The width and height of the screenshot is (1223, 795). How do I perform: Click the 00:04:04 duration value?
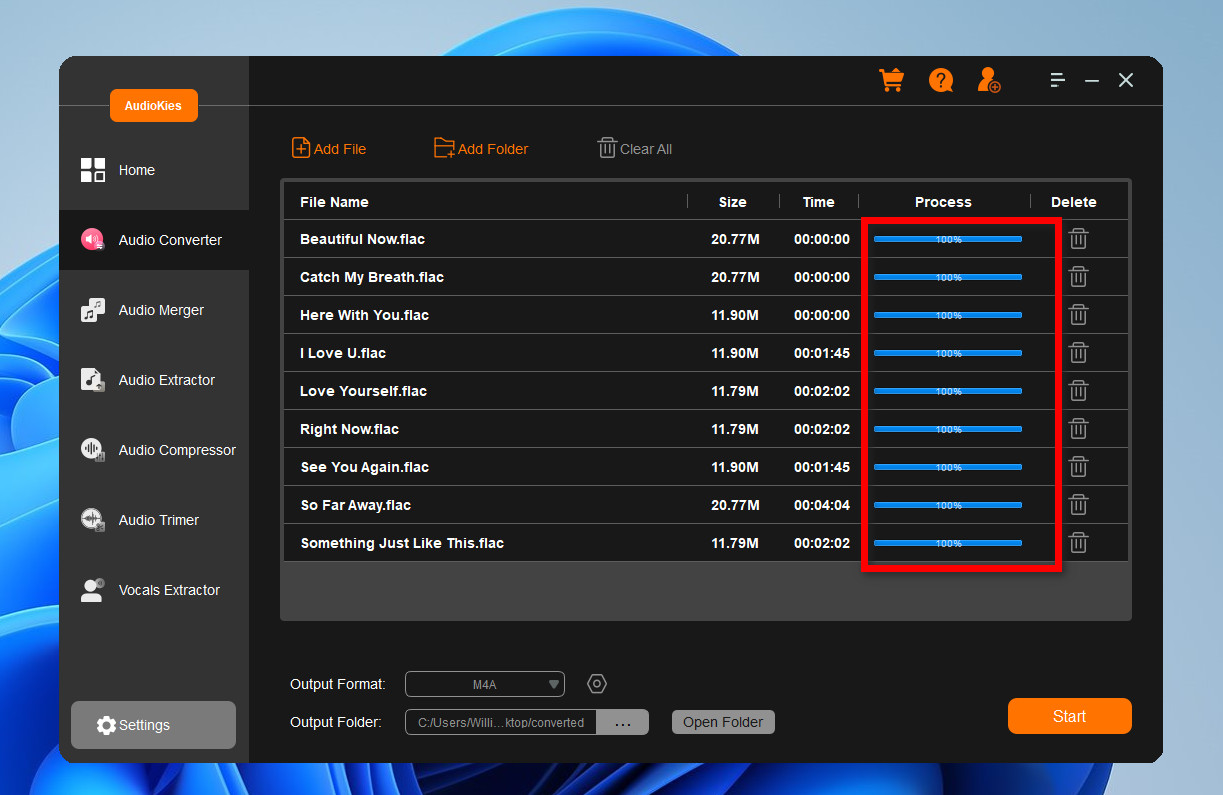tap(822, 505)
